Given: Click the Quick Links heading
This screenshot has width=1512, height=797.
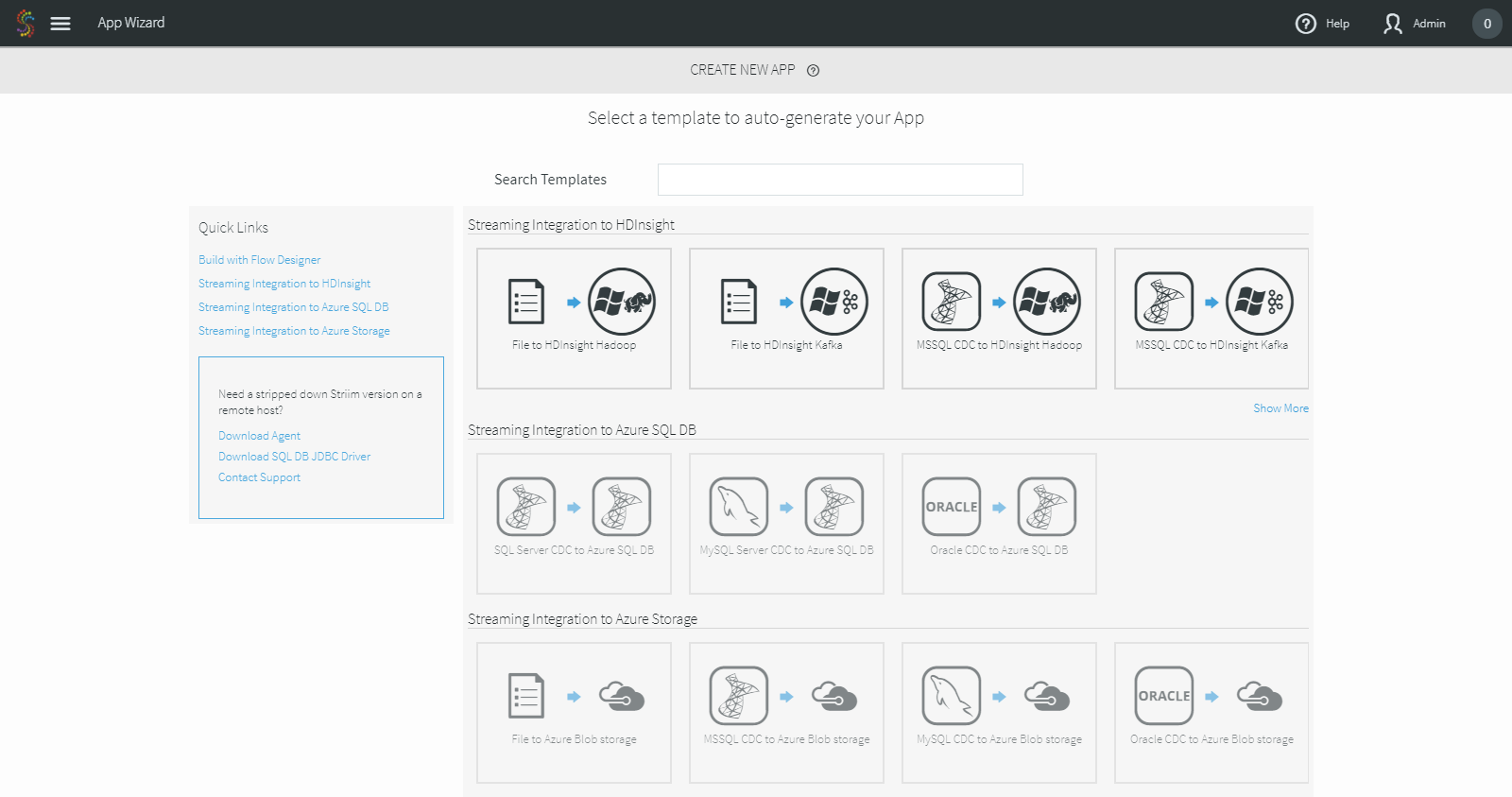Looking at the screenshot, I should click(233, 228).
